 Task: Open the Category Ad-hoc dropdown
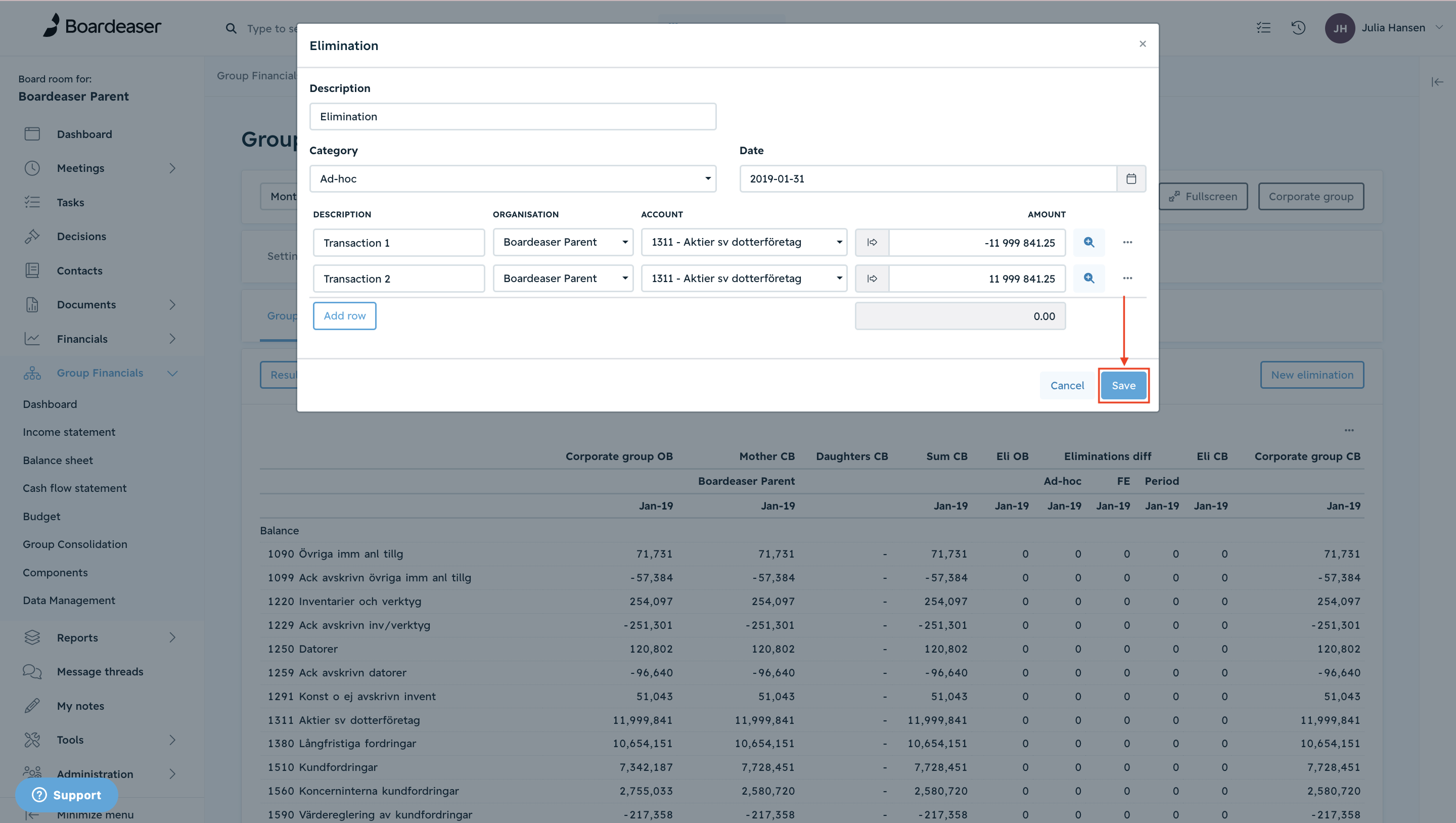pos(513,178)
